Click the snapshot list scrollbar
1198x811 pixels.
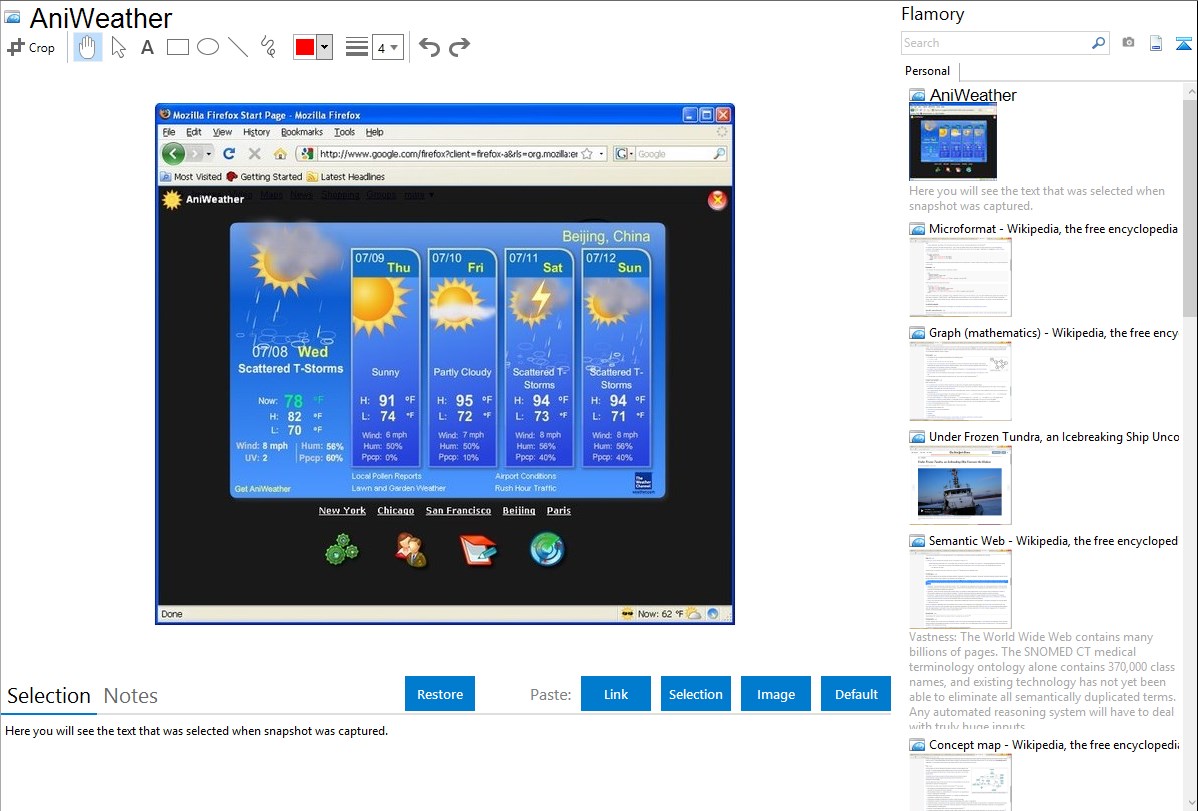click(1190, 206)
